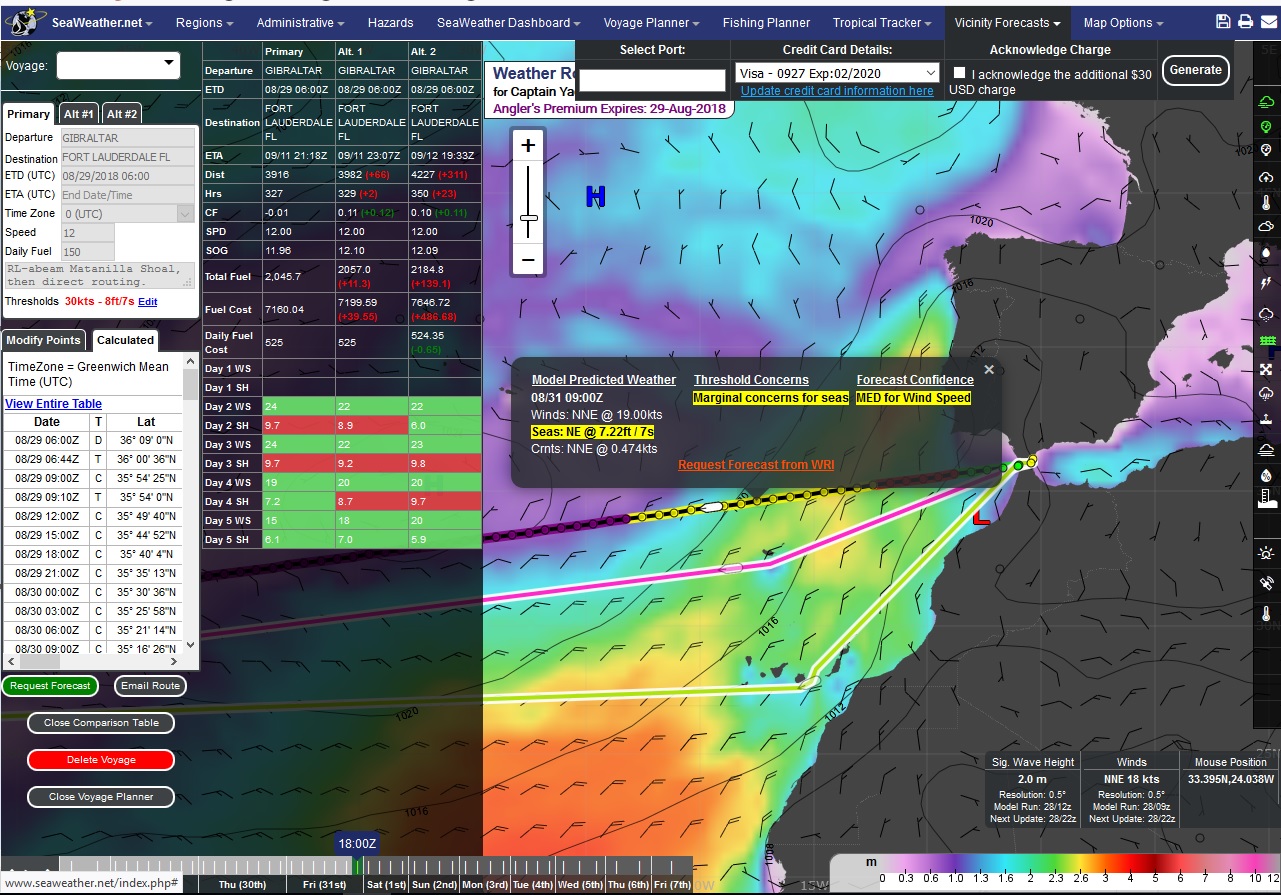Viewport: 1281px width, 895px height.
Task: Toggle the lightning bolts layer icon
Action: [1266, 284]
